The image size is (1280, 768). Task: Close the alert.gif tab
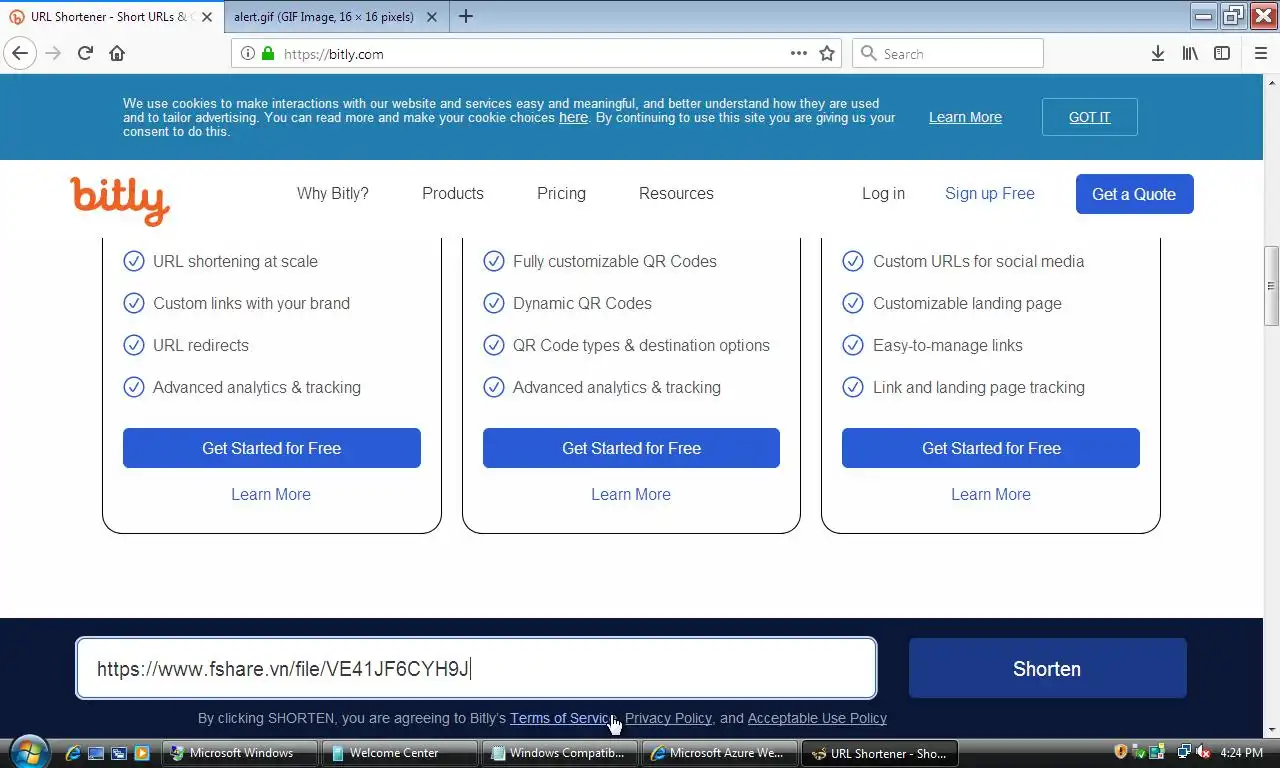(x=432, y=17)
